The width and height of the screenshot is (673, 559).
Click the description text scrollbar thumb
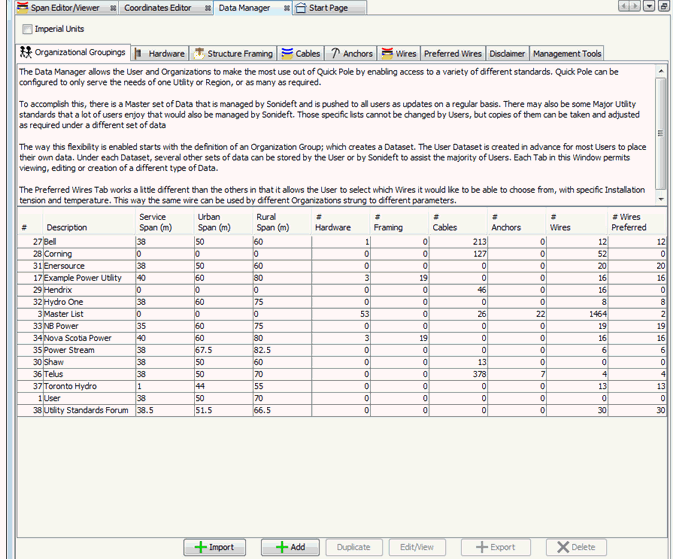661,133
